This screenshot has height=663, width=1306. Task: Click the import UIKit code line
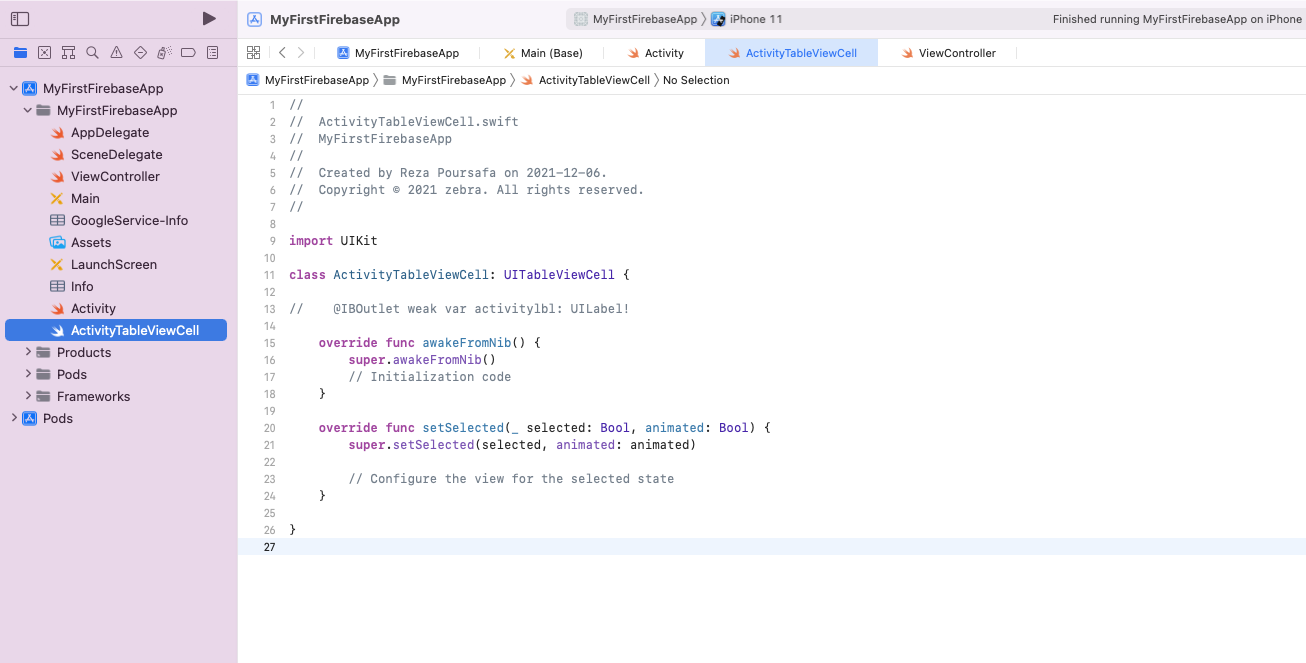pos(333,241)
